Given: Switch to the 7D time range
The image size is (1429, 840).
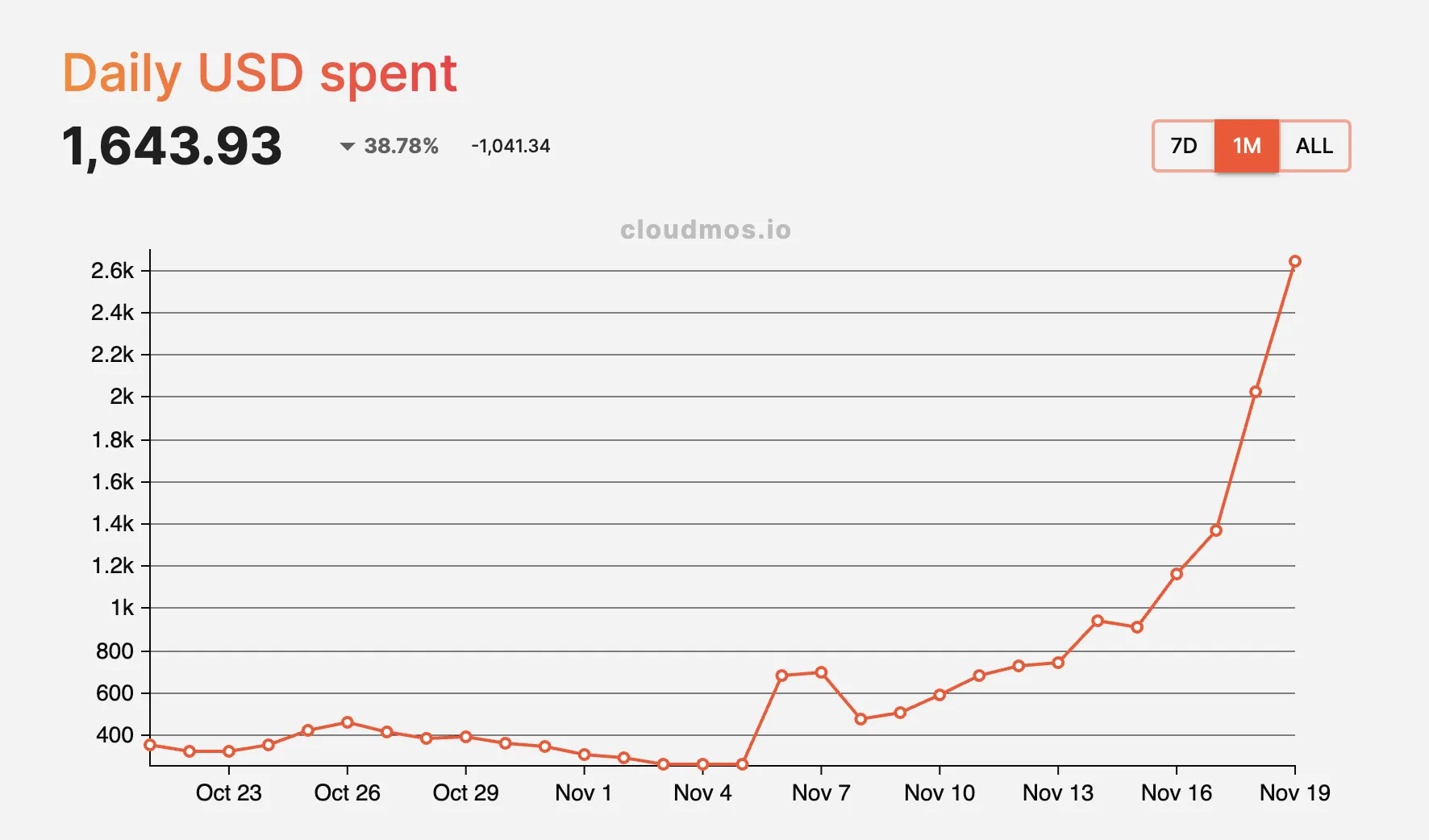Looking at the screenshot, I should 1183,146.
